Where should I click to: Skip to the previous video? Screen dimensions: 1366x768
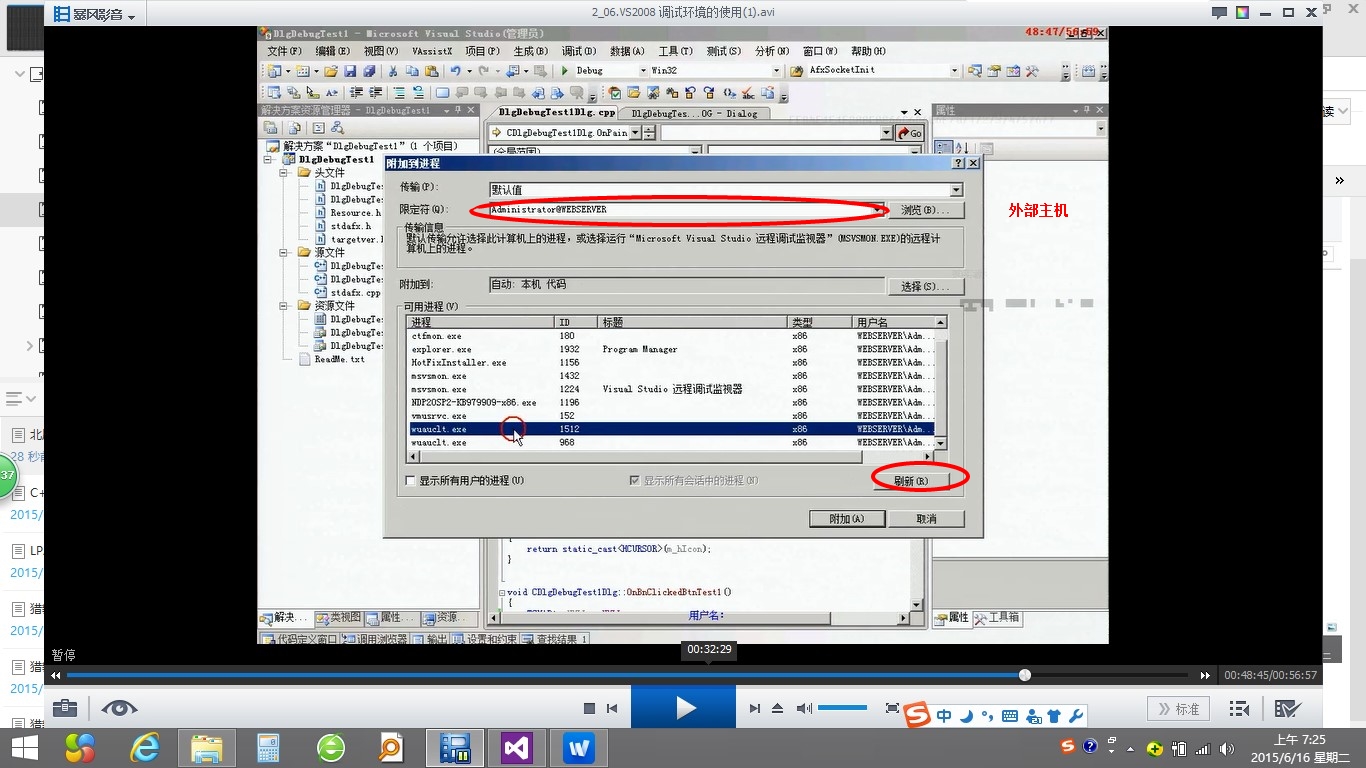coord(612,709)
